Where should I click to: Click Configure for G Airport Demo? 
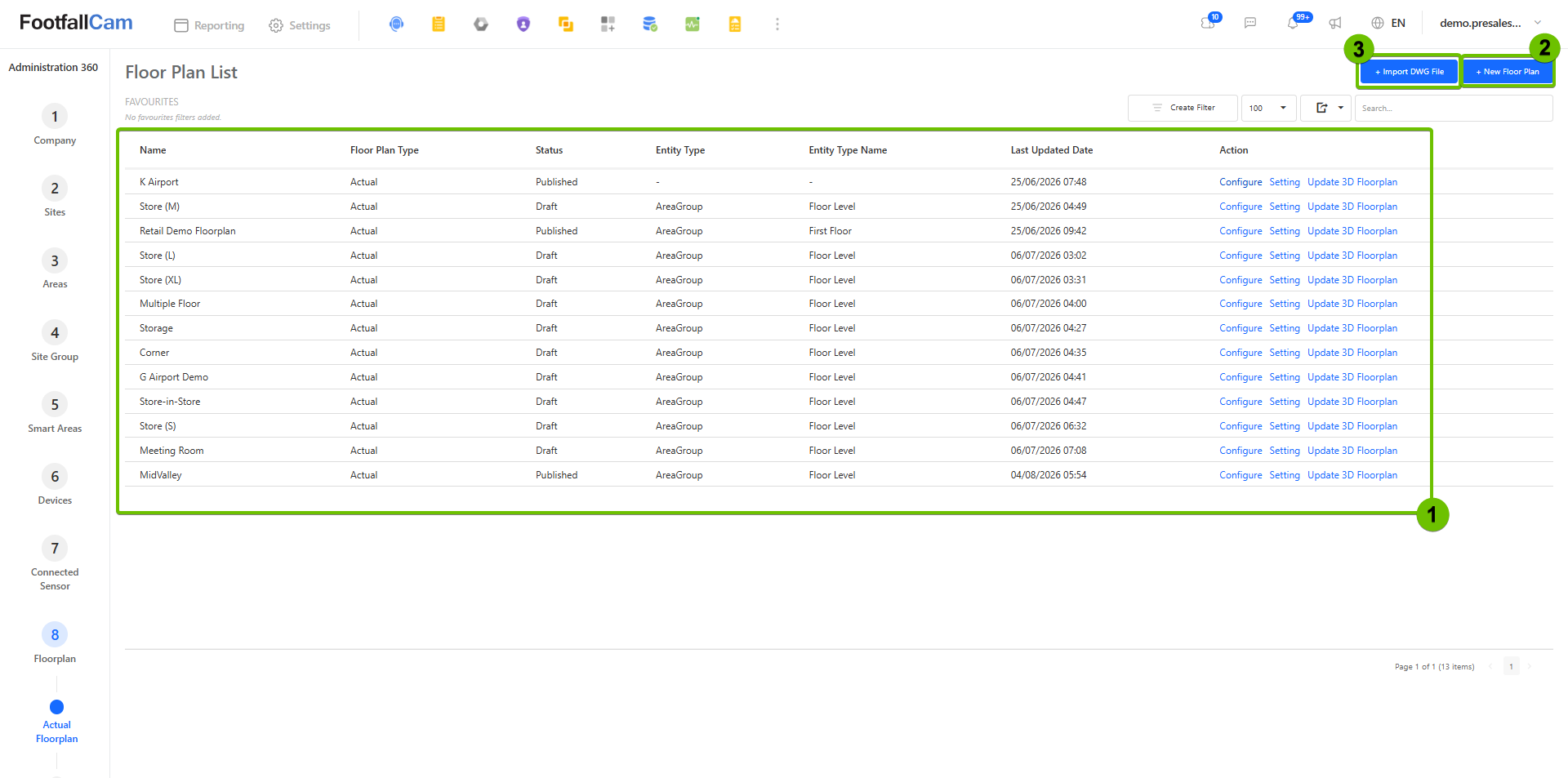tap(1241, 377)
